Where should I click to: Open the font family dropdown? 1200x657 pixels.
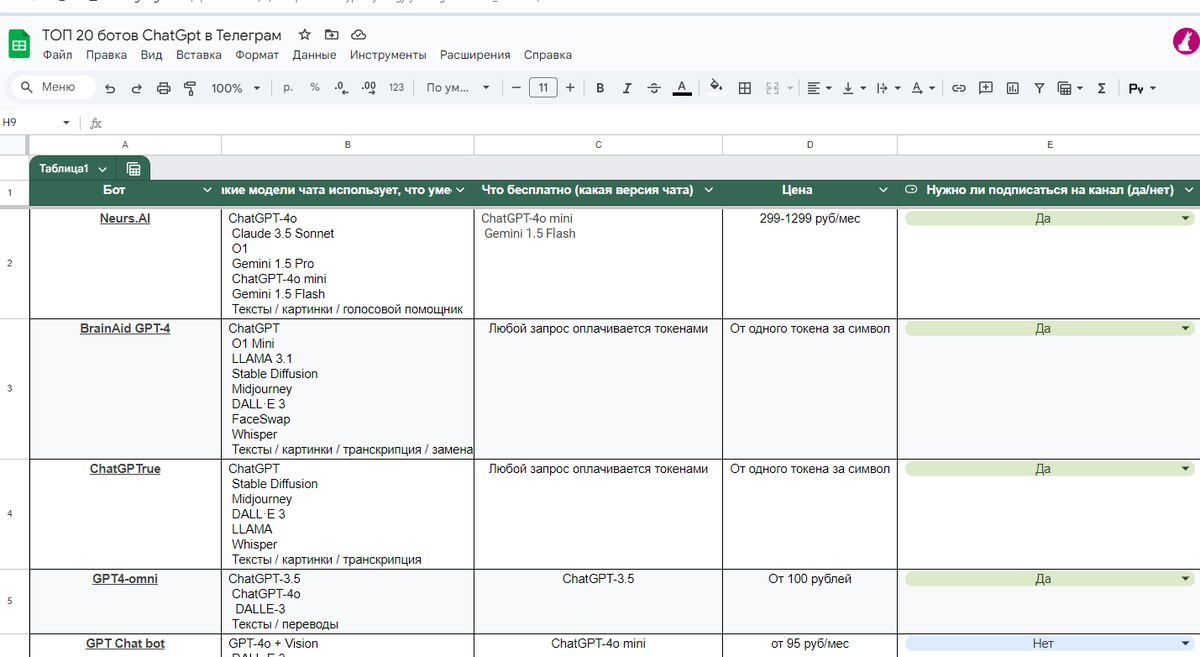click(x=458, y=88)
